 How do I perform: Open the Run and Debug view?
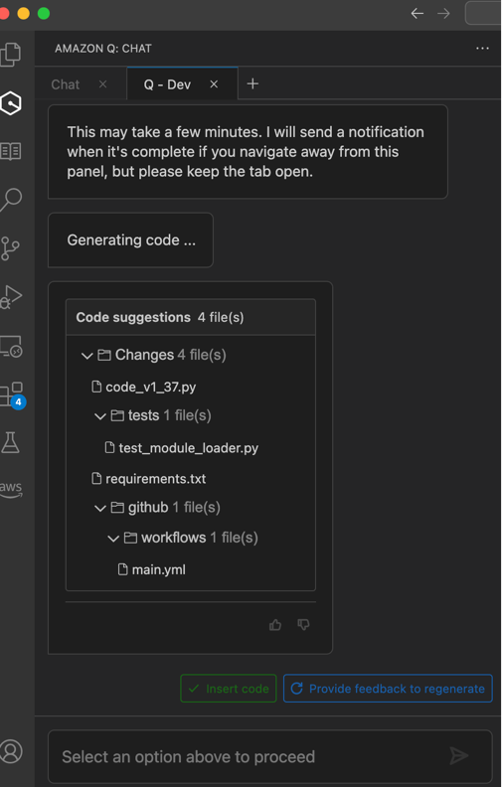coord(11,297)
